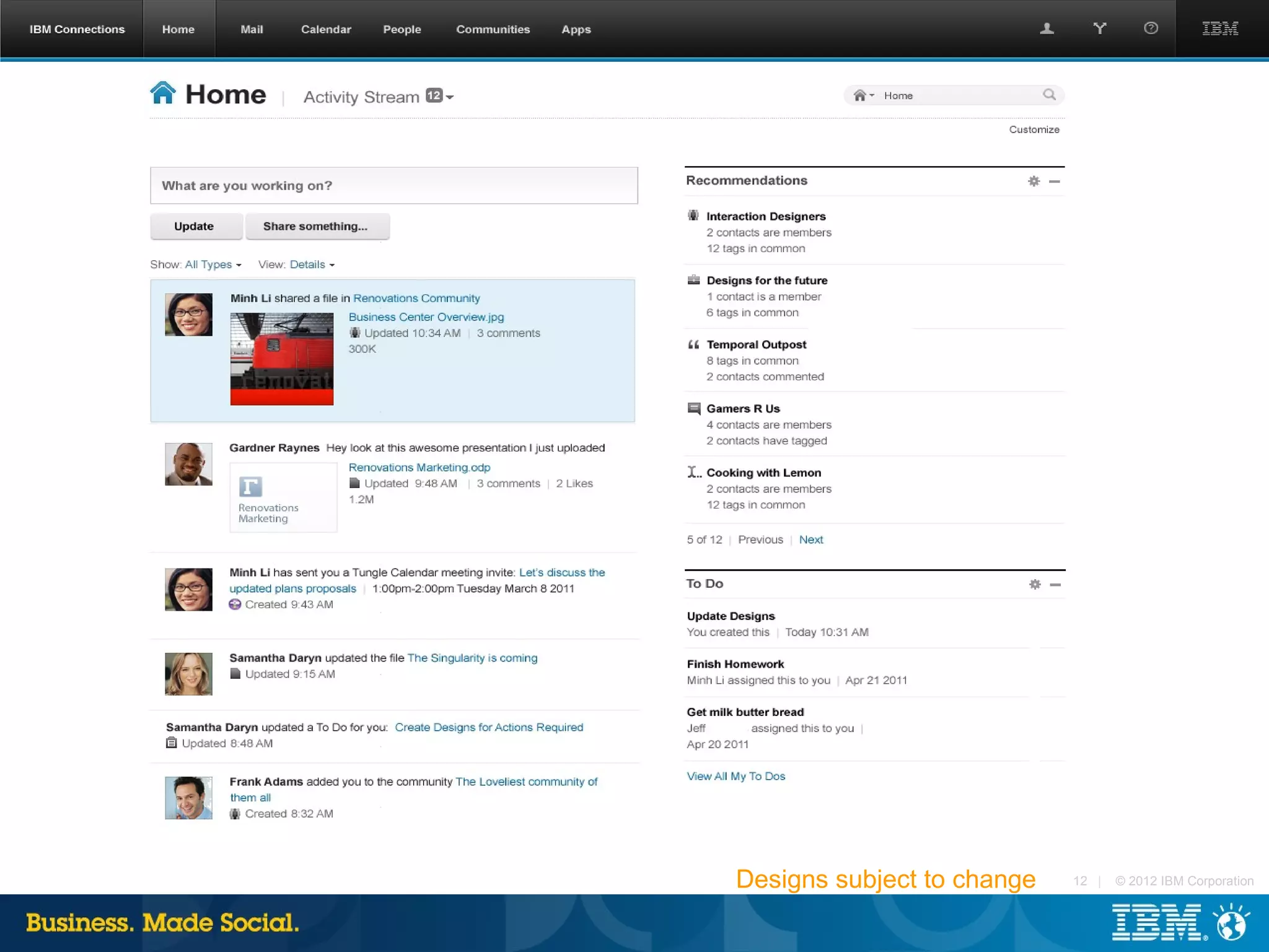Open Frank Adams' profile photo
This screenshot has height=952, width=1269.
click(x=188, y=798)
